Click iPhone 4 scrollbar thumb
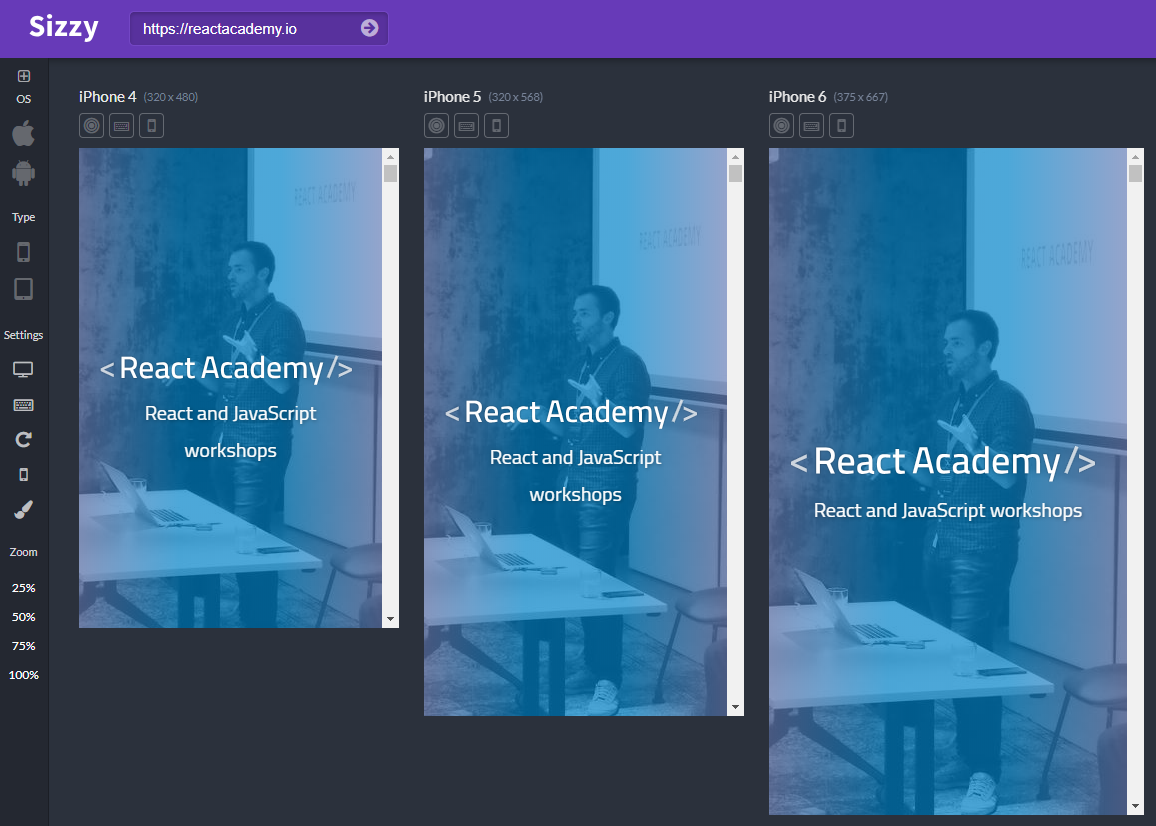Screen dimensions: 1156x826 [391, 173]
